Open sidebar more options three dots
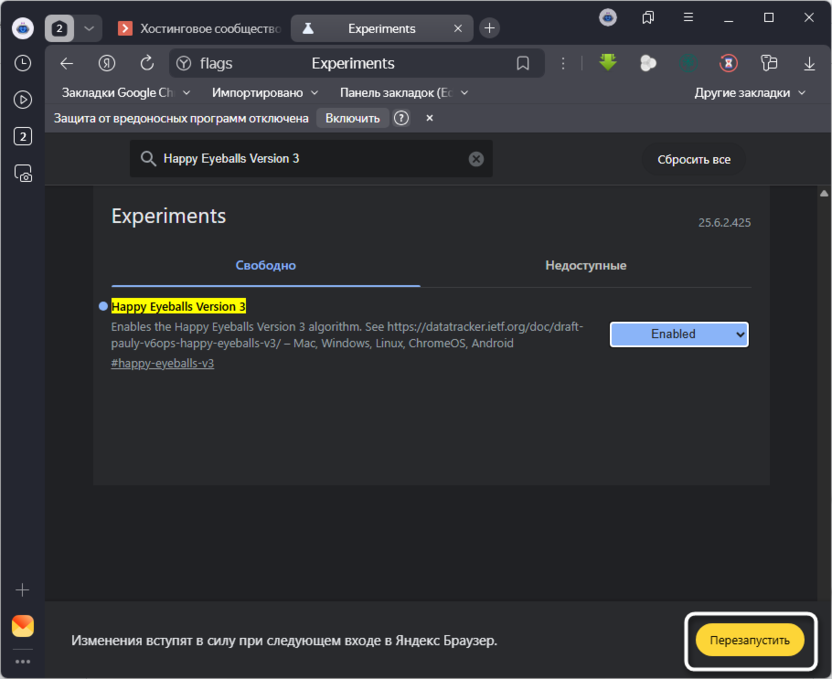 click(23, 661)
